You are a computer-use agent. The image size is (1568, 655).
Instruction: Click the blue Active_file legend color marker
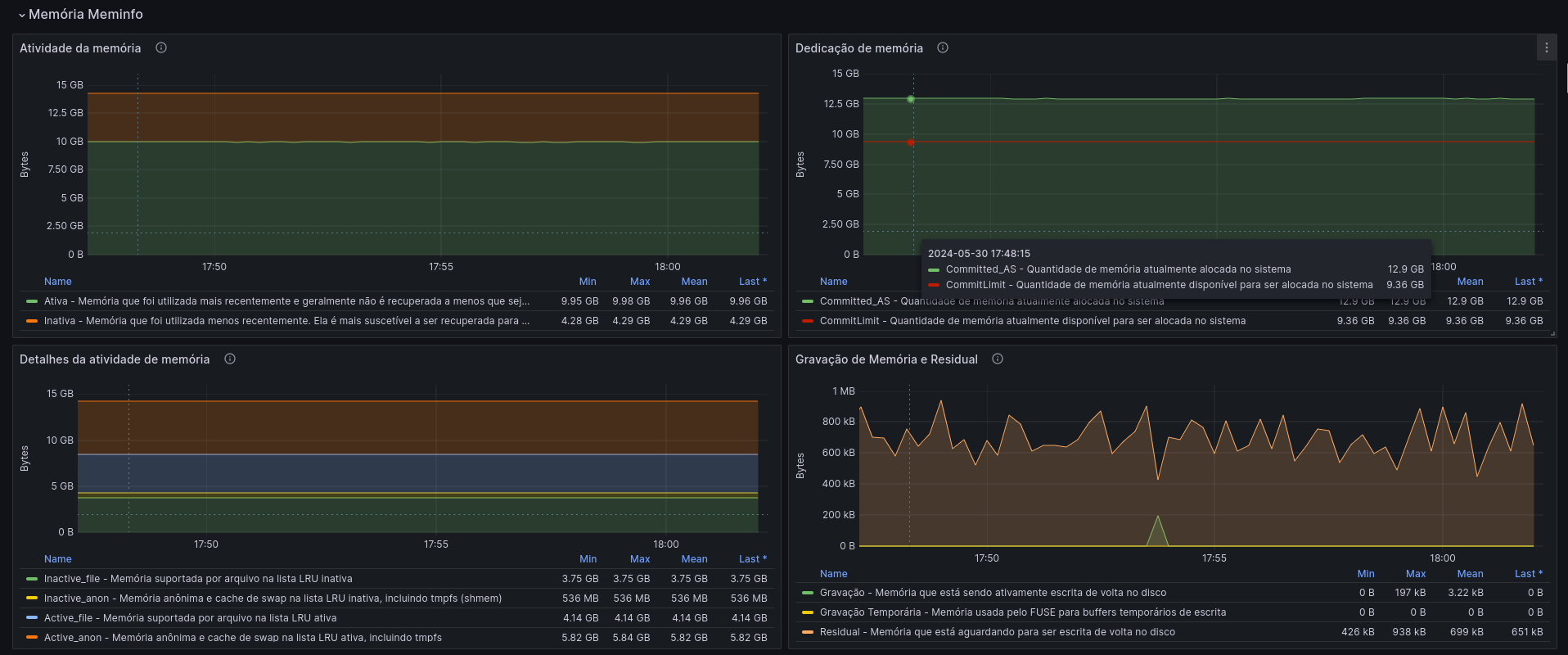coord(32,618)
